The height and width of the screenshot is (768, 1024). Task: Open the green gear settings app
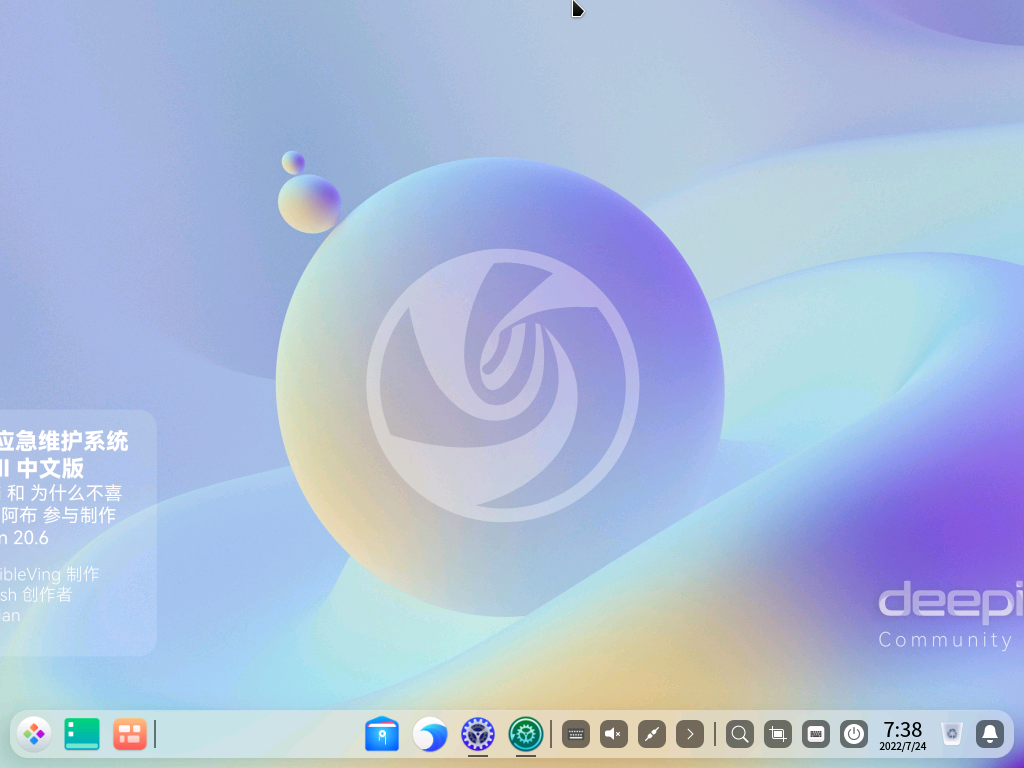coord(526,734)
